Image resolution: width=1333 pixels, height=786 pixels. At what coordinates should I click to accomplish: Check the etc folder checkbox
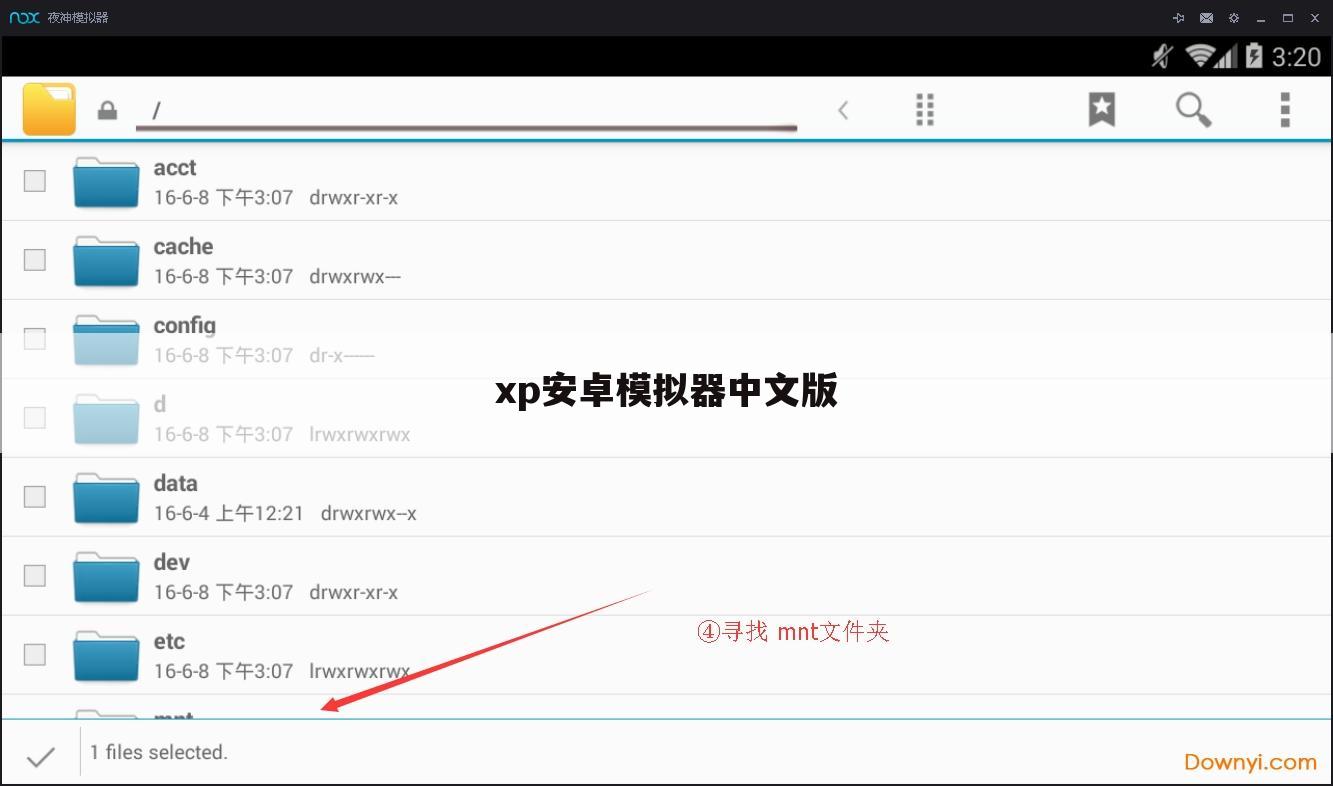tap(35, 655)
